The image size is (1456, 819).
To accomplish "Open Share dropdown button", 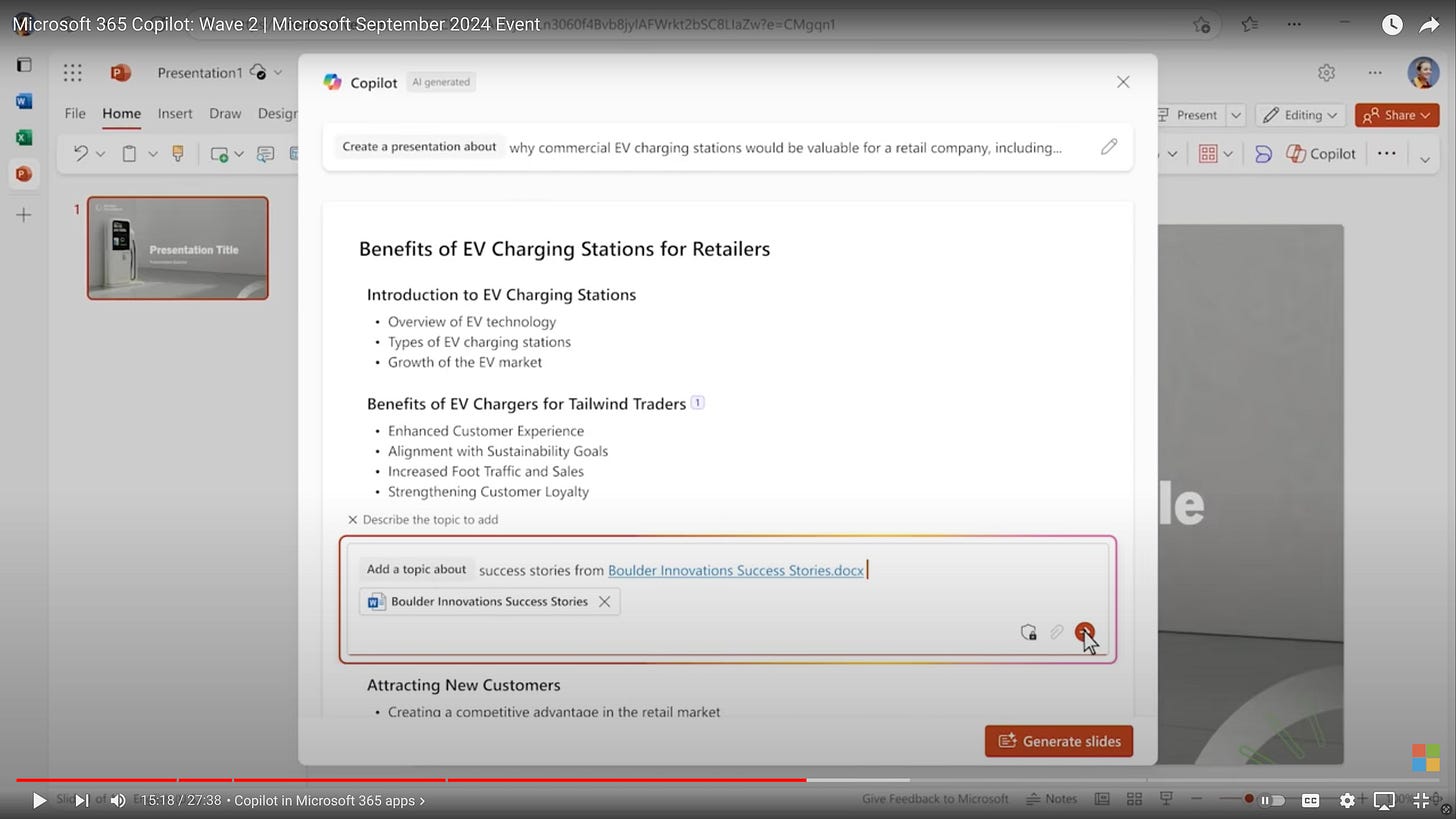I will (1396, 115).
